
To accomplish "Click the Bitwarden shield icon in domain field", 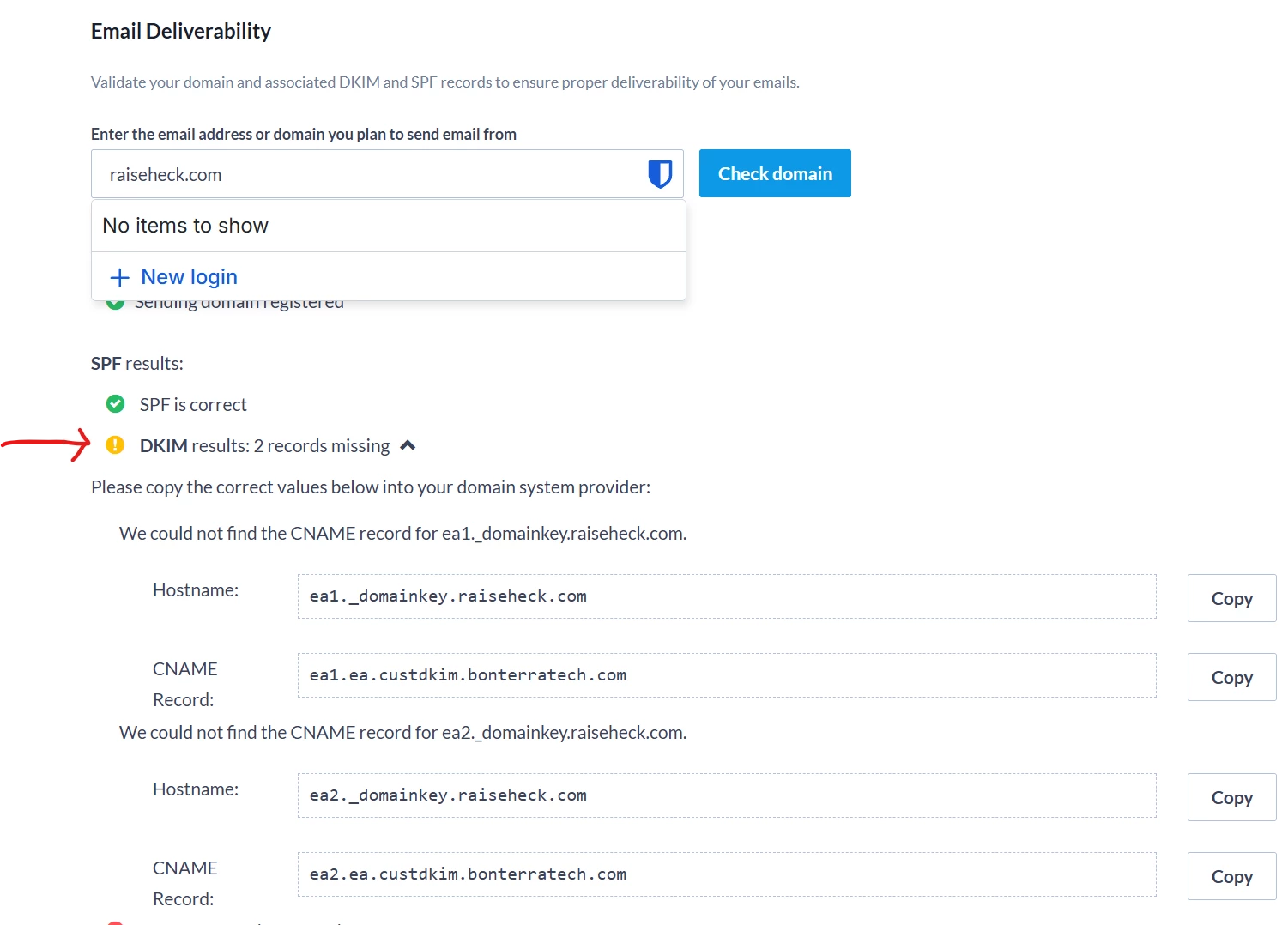I will 659,174.
